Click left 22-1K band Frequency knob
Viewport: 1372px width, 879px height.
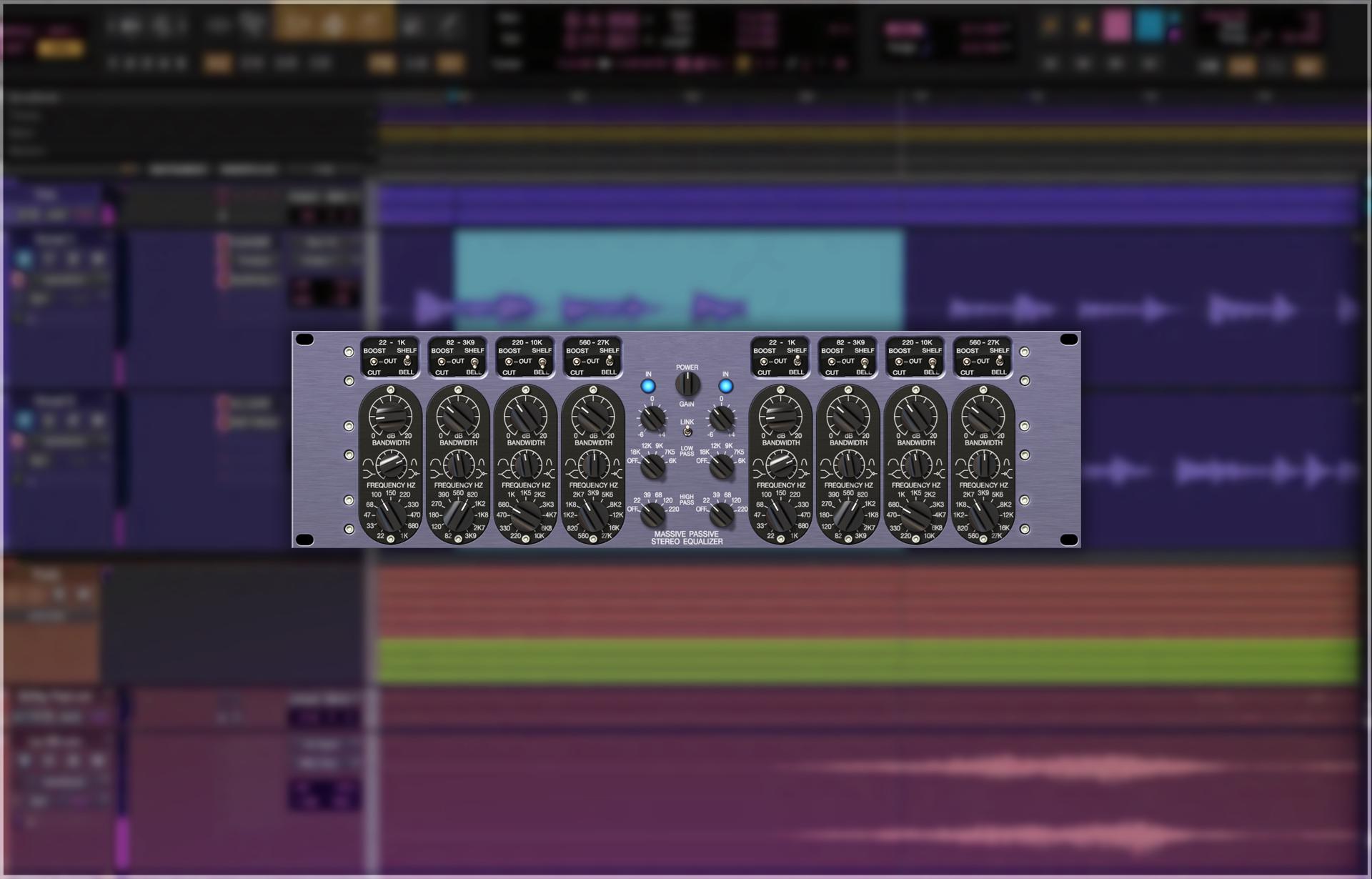[390, 515]
